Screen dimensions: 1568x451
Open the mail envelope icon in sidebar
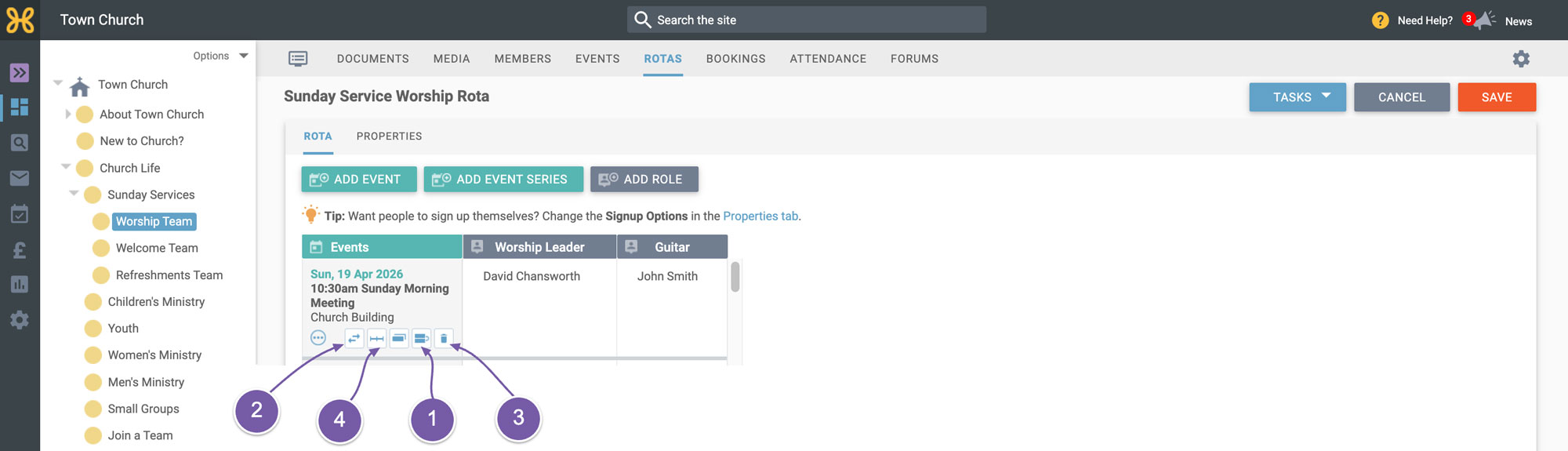click(20, 178)
